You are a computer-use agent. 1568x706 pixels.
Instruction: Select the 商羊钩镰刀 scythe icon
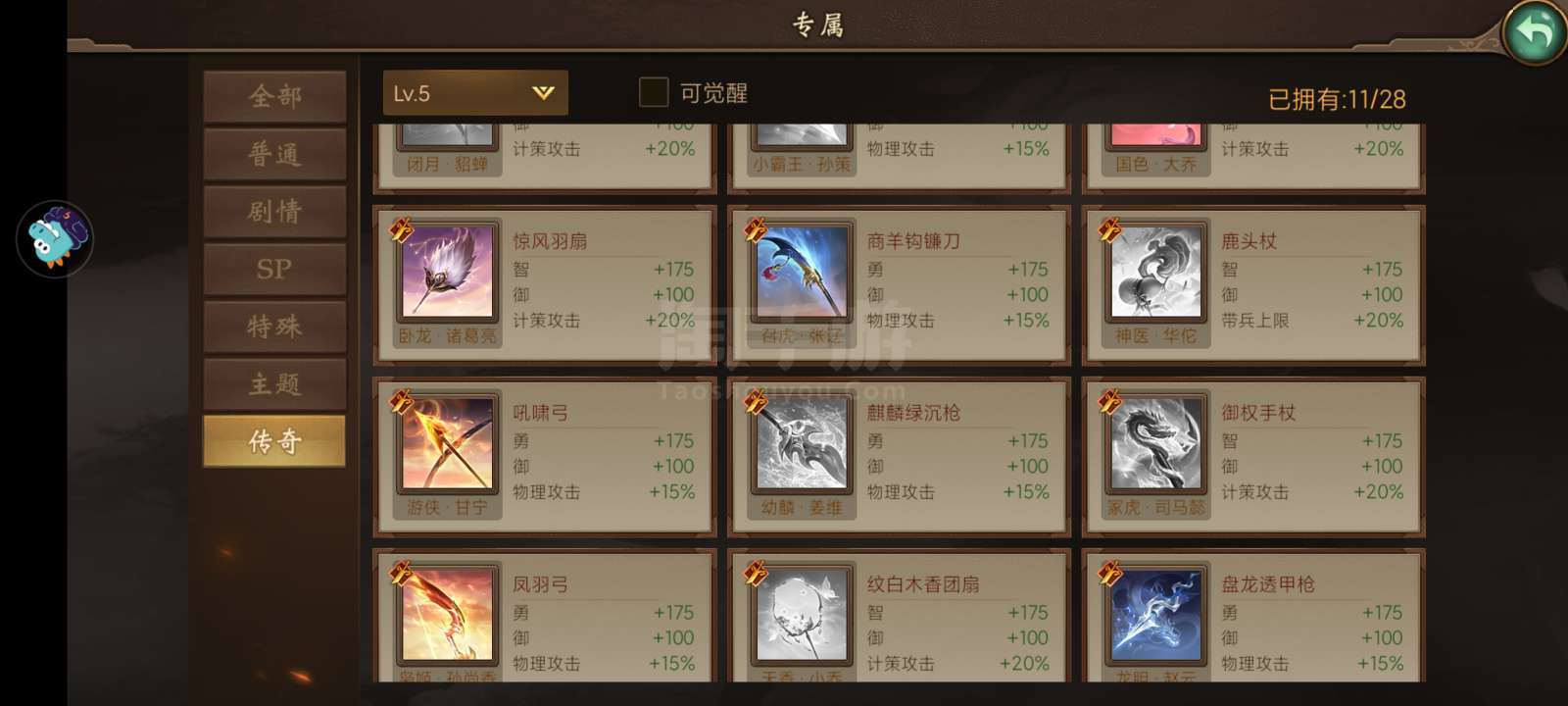[x=802, y=272]
